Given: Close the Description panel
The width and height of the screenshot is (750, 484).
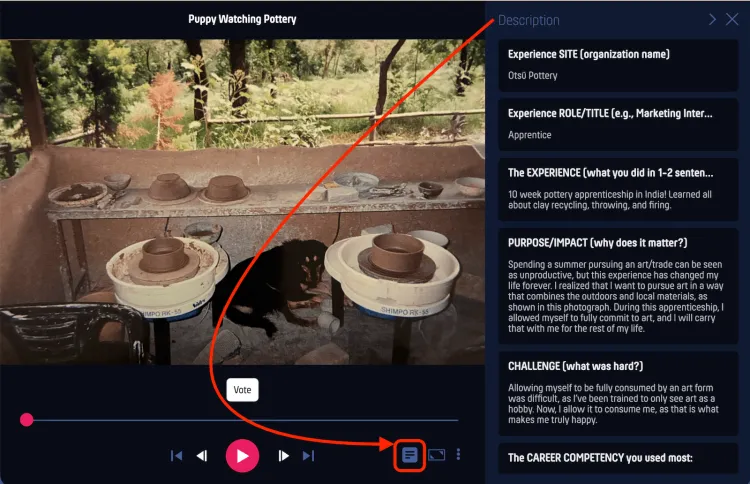Looking at the screenshot, I should click(x=732, y=19).
